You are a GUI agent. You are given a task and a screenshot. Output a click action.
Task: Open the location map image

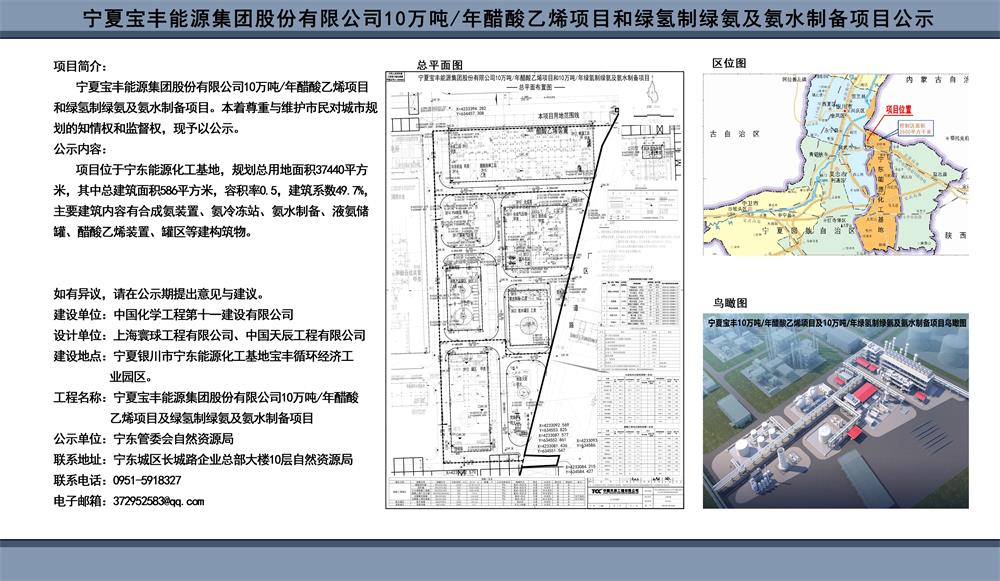835,165
